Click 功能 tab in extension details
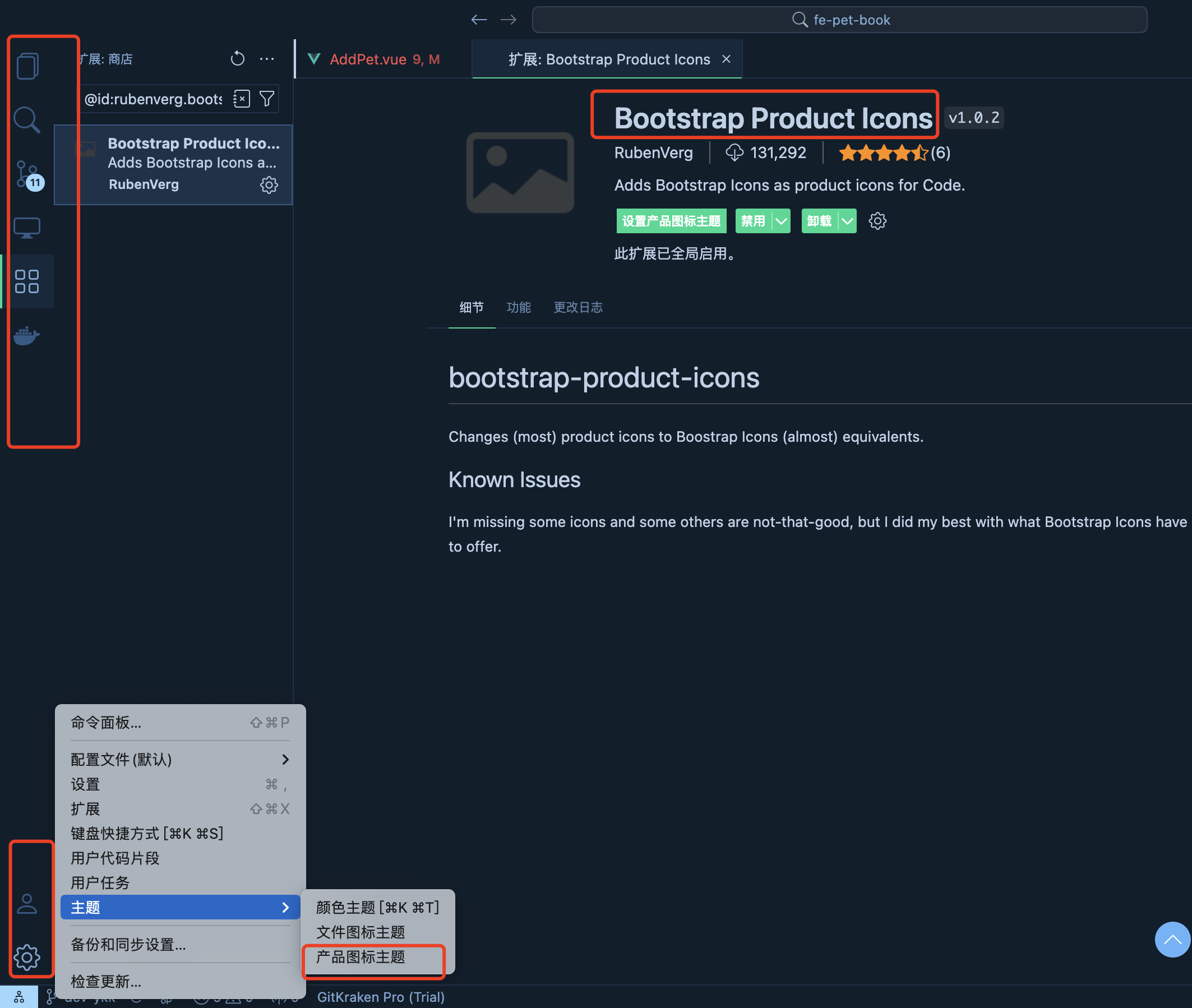Viewport: 1192px width, 1008px height. pos(518,307)
